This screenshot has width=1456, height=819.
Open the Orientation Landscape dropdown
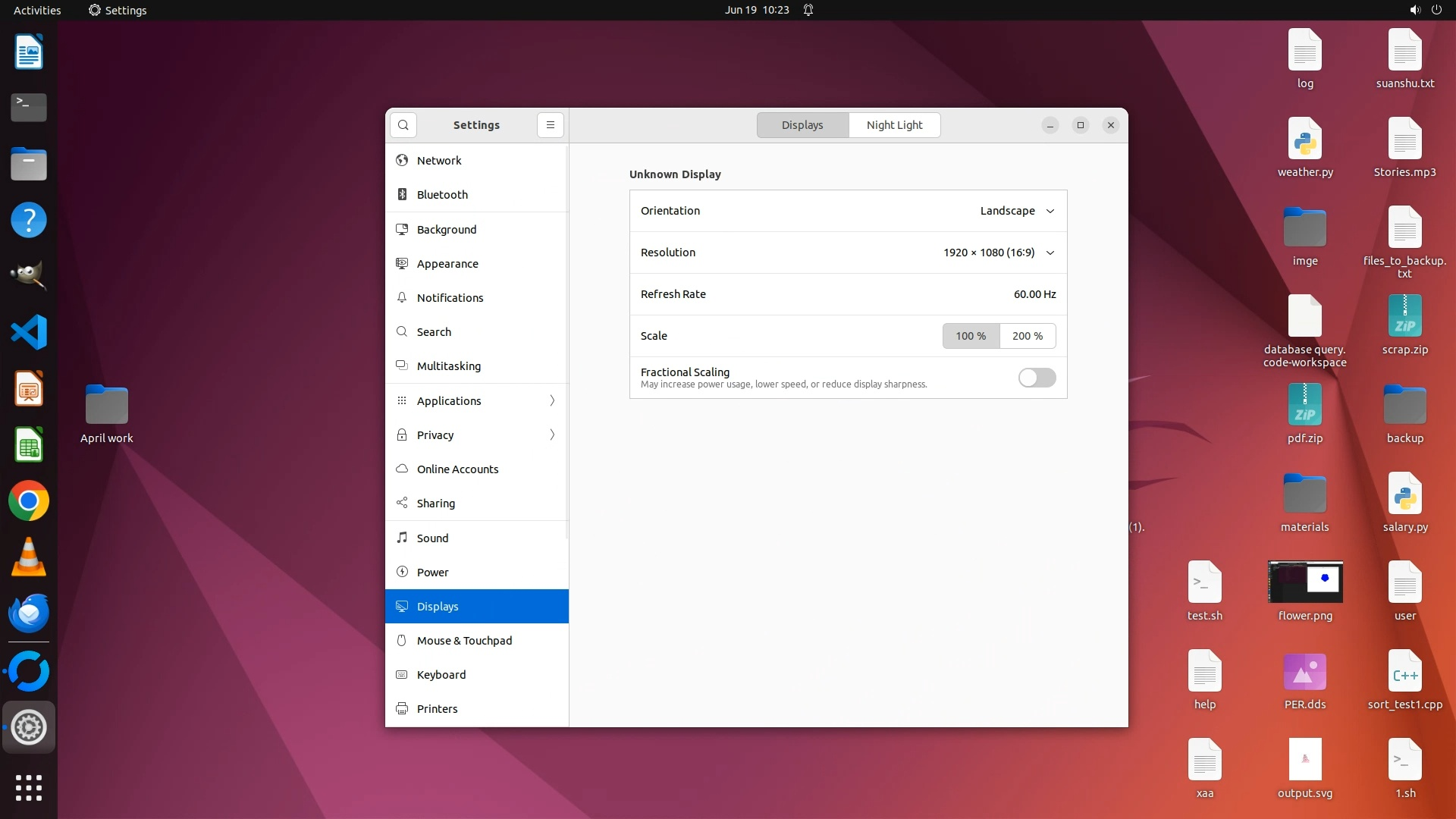click(1017, 211)
